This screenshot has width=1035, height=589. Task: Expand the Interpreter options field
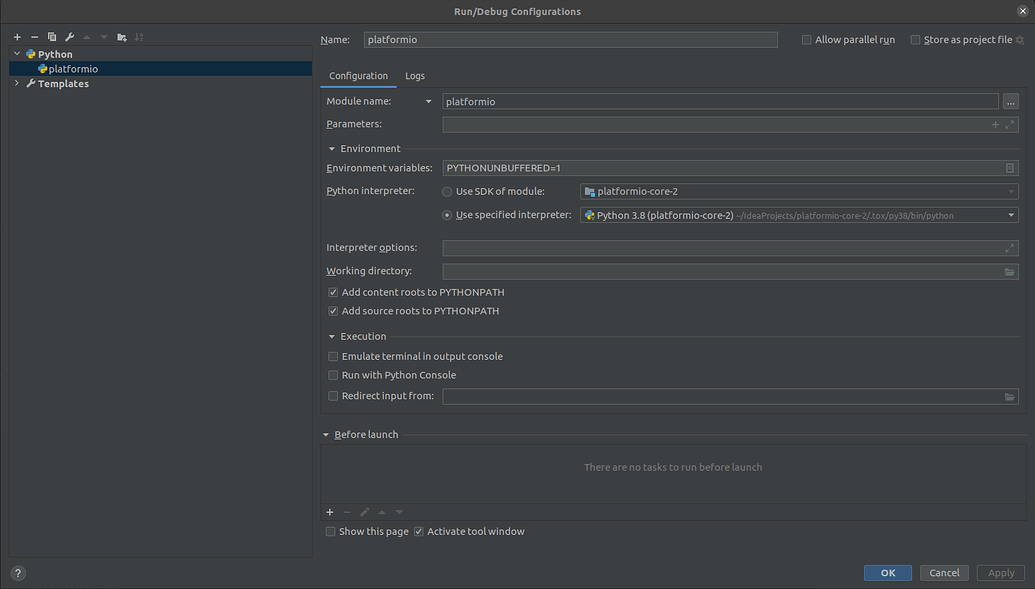click(x=1010, y=248)
